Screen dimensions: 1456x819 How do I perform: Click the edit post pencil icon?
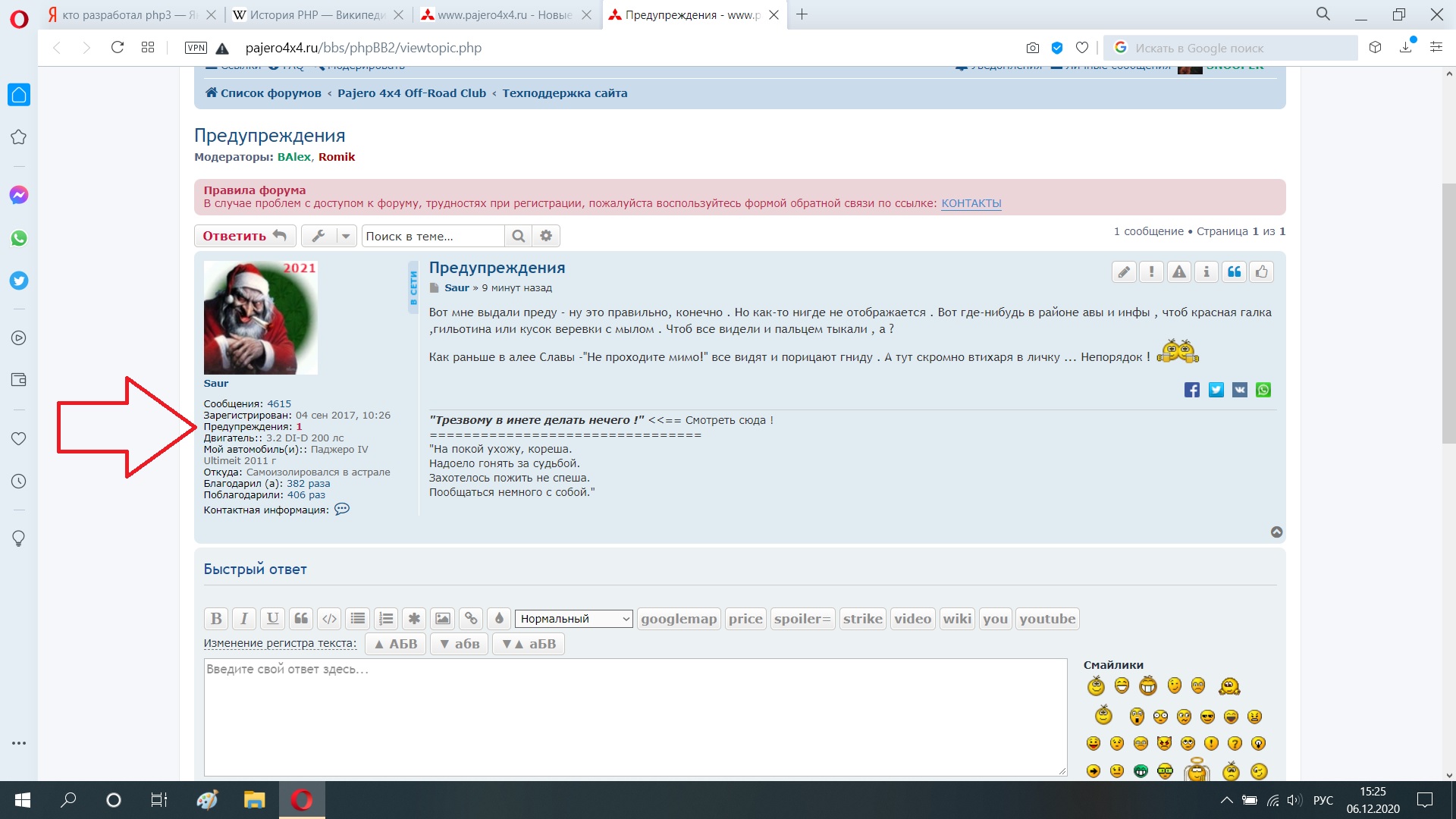click(x=1124, y=272)
